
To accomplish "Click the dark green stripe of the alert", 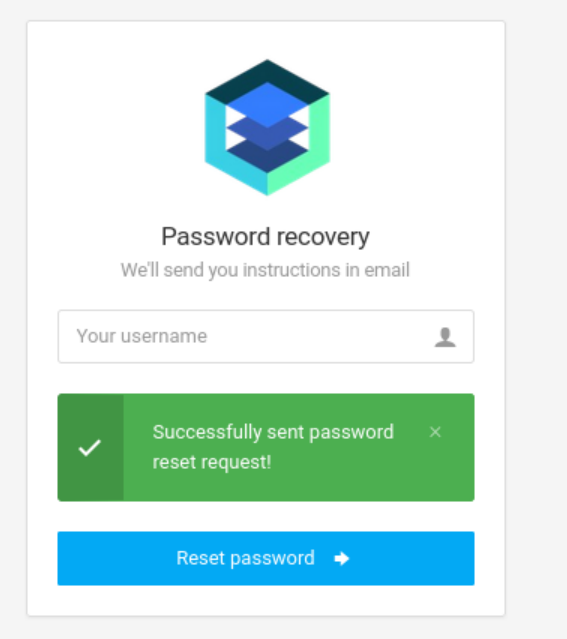I will pos(90,447).
